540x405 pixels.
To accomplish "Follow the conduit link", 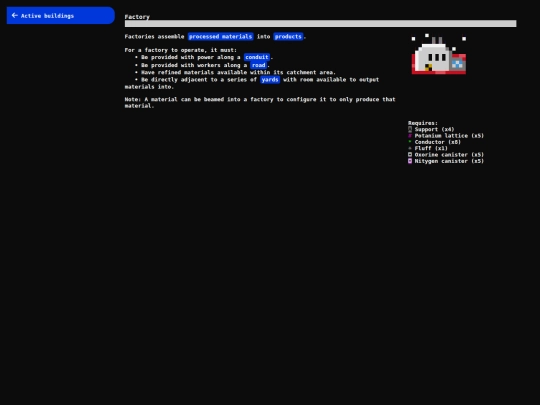I will coord(257,57).
